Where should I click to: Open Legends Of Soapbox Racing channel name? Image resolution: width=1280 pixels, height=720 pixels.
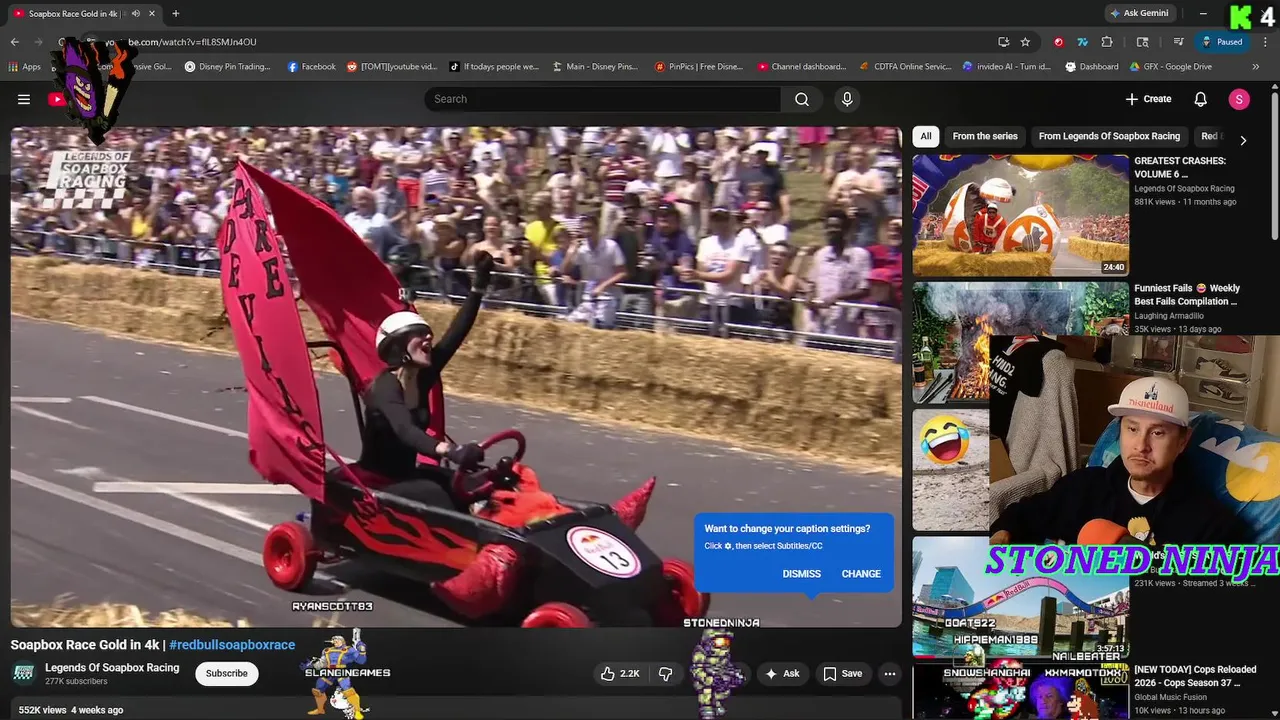(112, 667)
